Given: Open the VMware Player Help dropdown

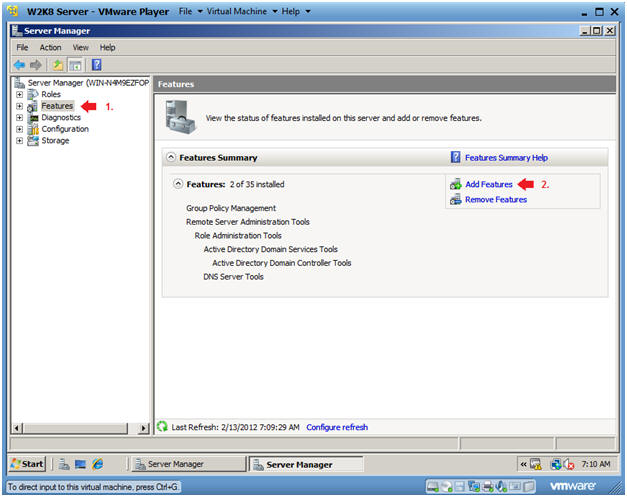Looking at the screenshot, I should [296, 12].
